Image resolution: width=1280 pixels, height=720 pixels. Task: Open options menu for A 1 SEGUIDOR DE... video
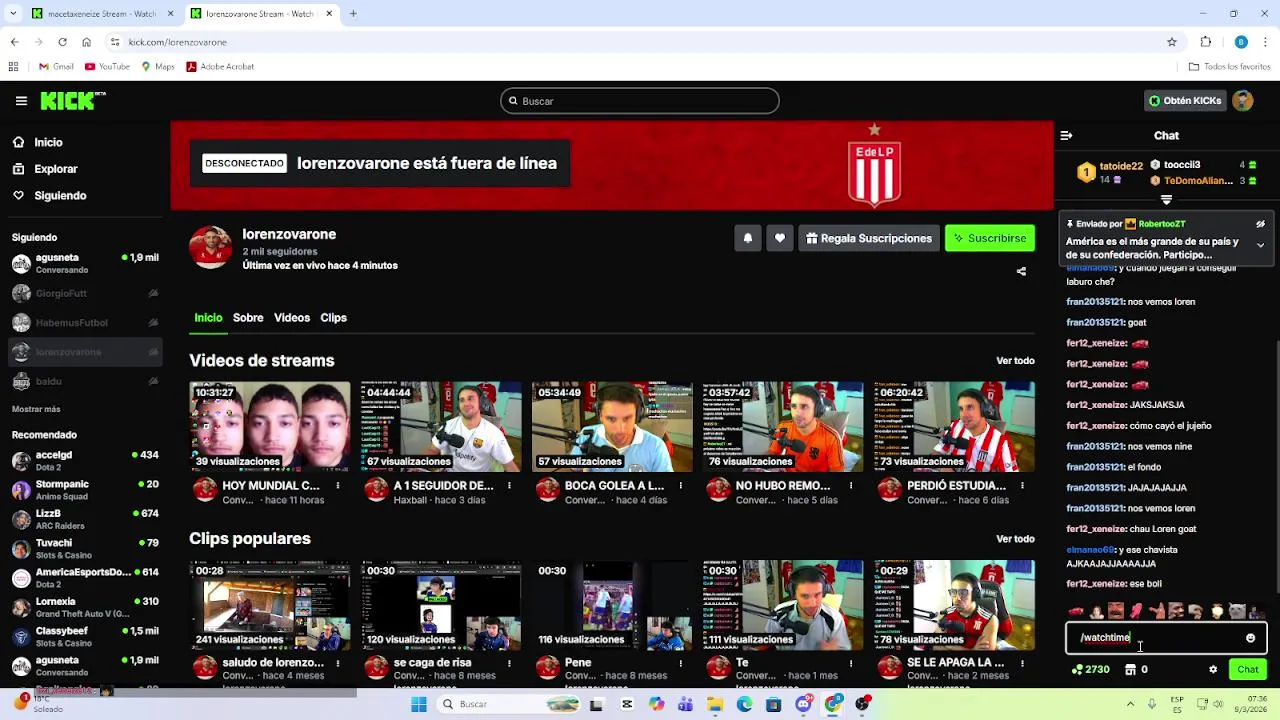click(x=509, y=486)
